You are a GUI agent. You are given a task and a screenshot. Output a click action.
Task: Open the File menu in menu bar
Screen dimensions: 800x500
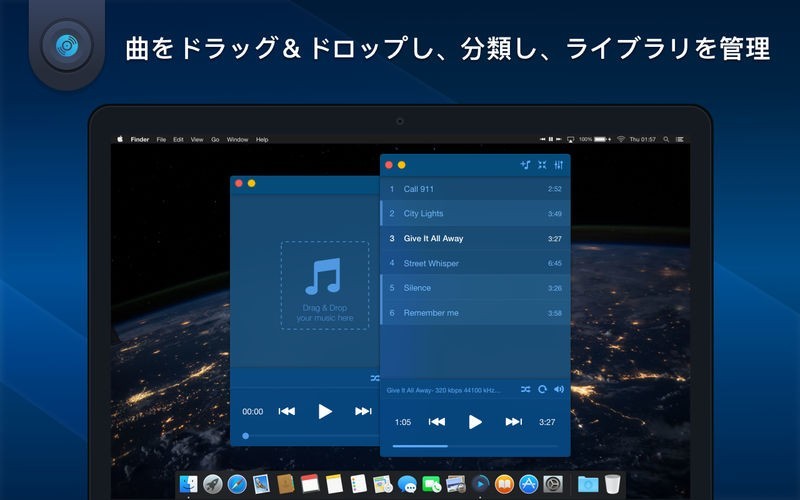coord(161,139)
